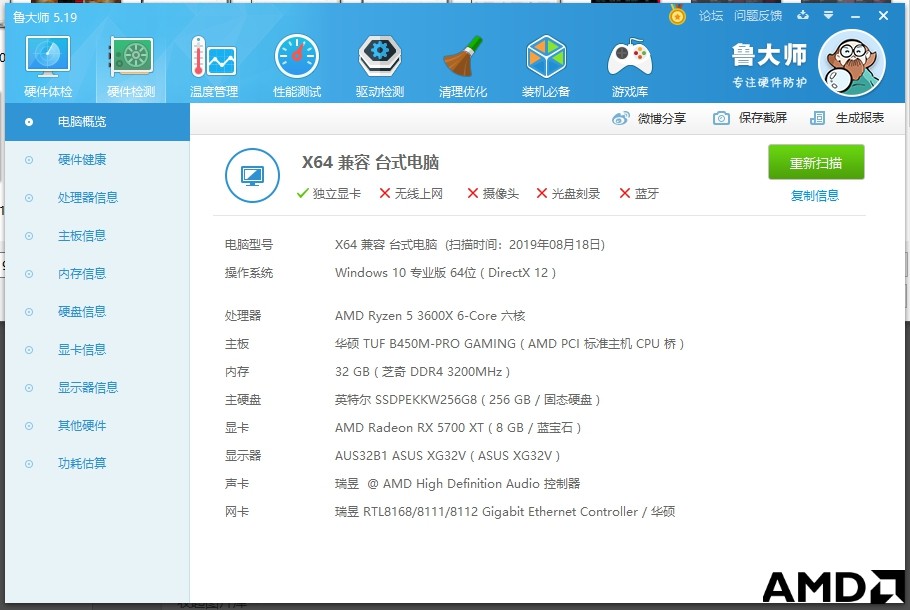Click the camera icon beside 保存截屏
910x610 pixels.
pos(721,118)
